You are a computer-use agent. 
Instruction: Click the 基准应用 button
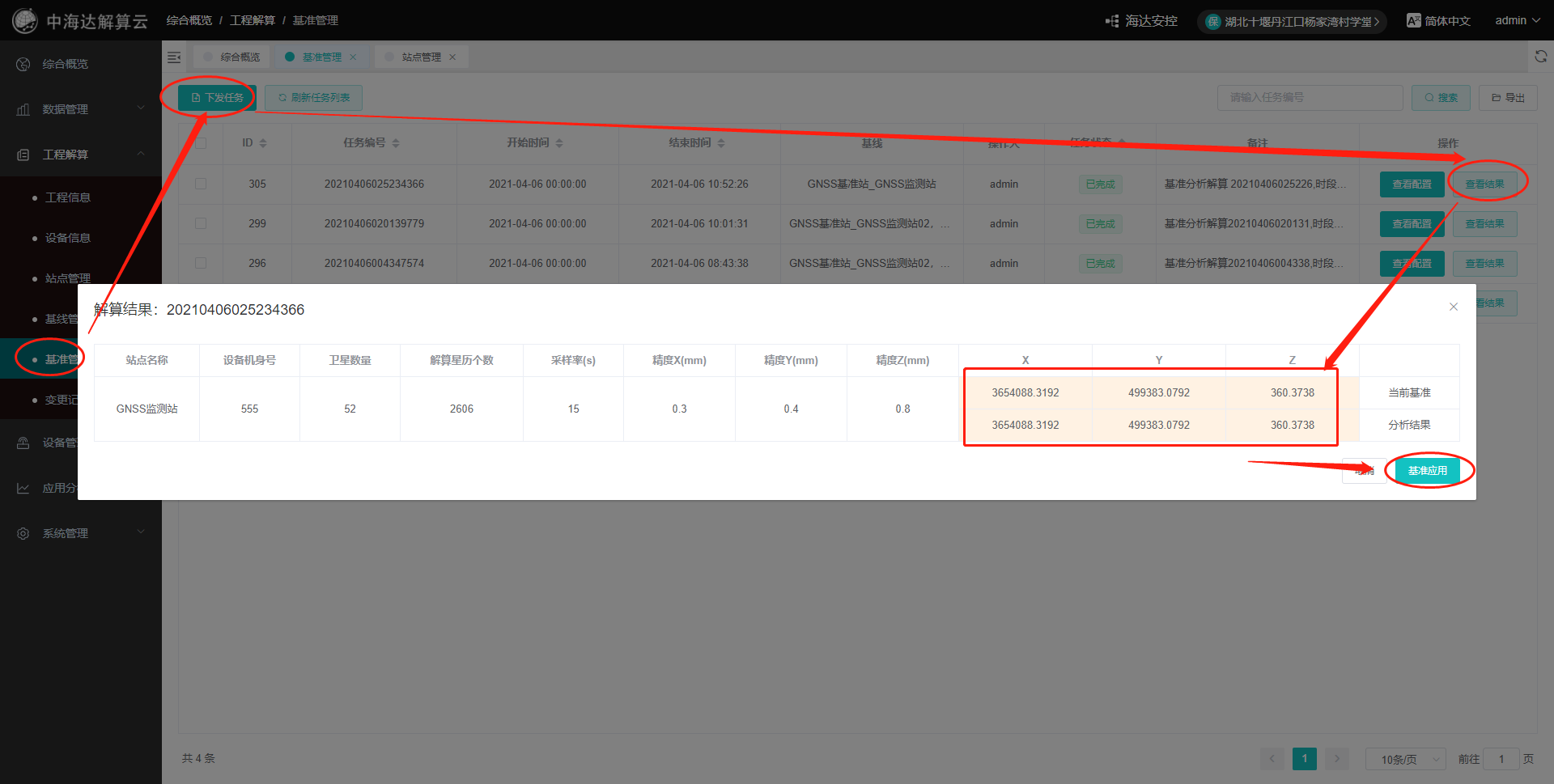click(x=1427, y=471)
